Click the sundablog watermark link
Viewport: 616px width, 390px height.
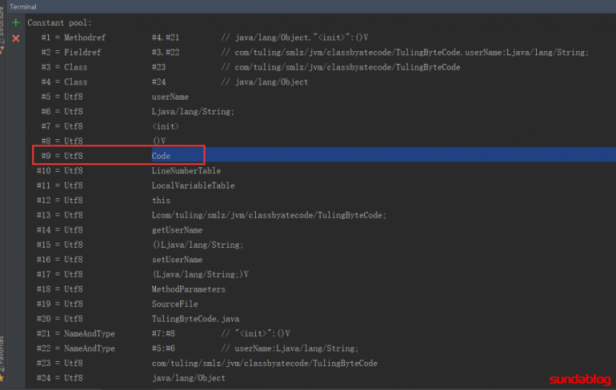click(580, 379)
